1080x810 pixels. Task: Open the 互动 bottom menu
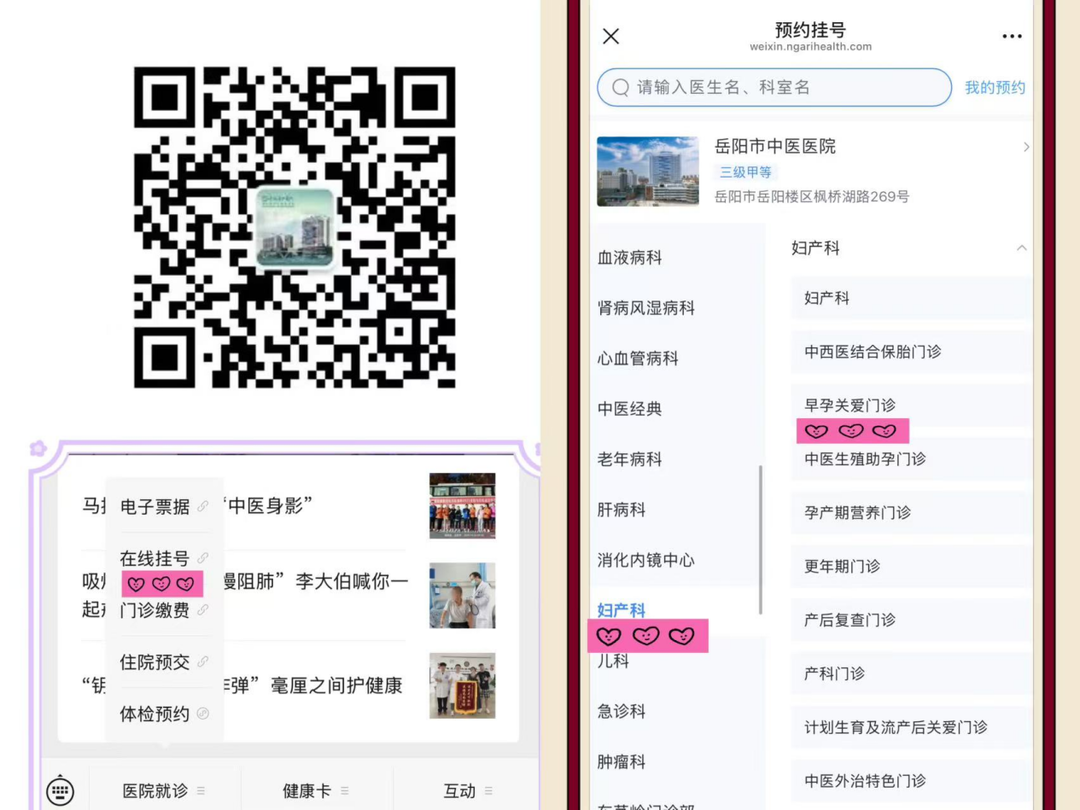pyautogui.click(x=467, y=791)
